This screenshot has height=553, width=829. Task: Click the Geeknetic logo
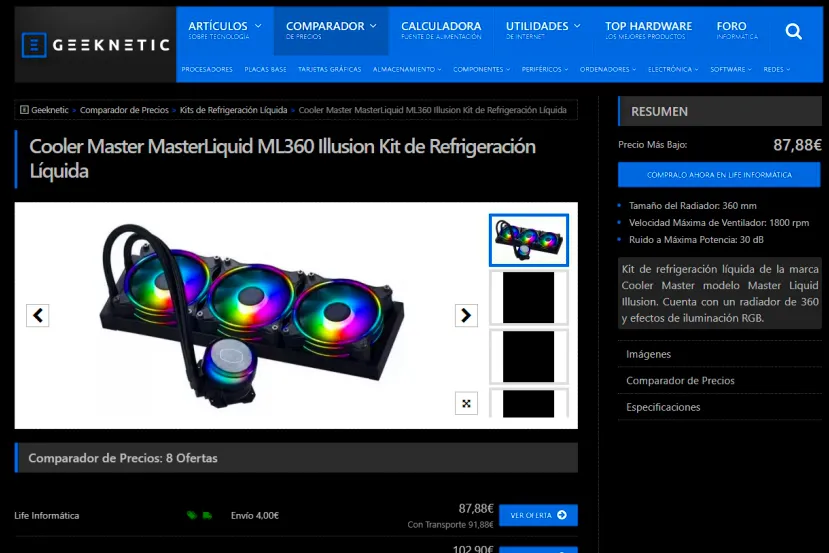(96, 45)
